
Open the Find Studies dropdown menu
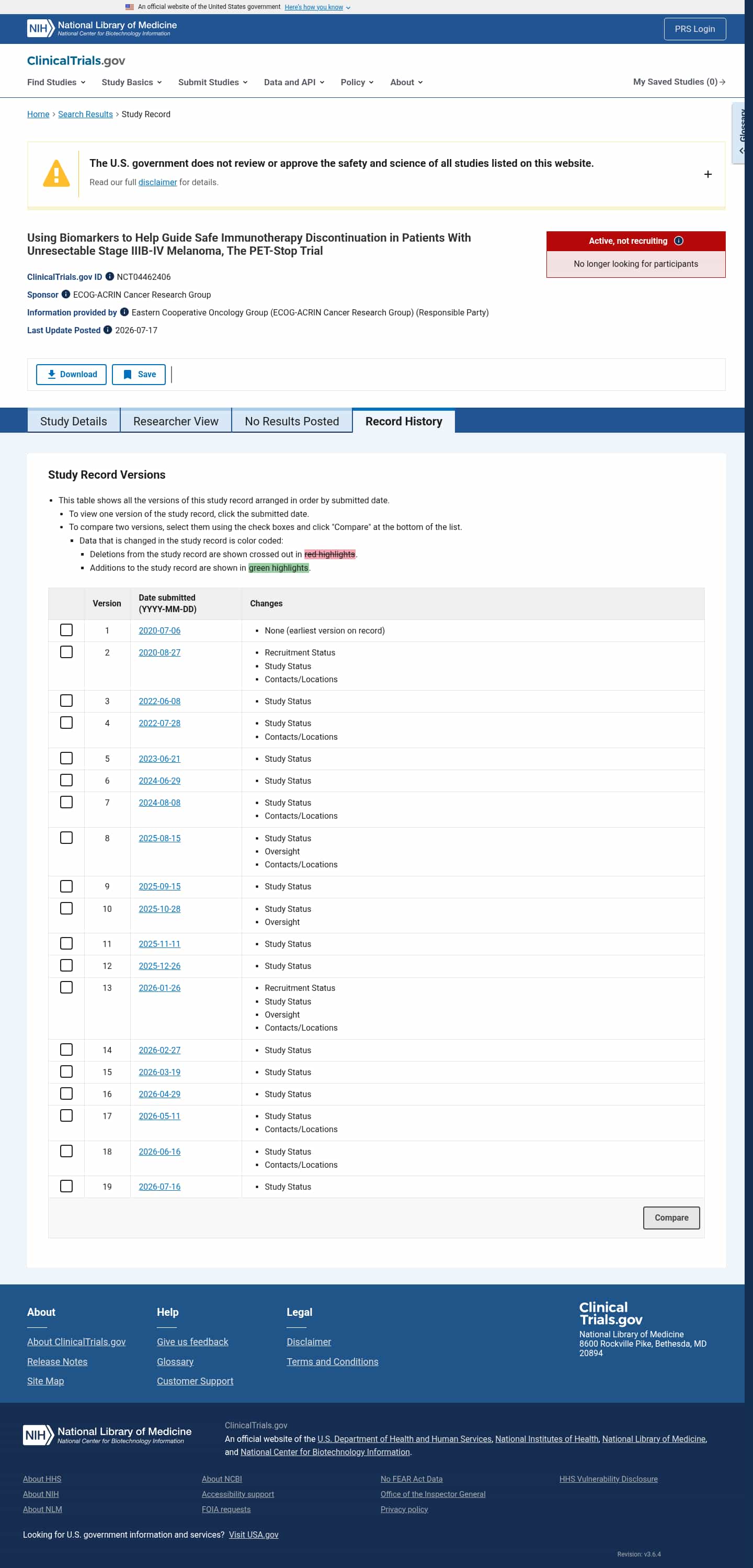[x=56, y=82]
